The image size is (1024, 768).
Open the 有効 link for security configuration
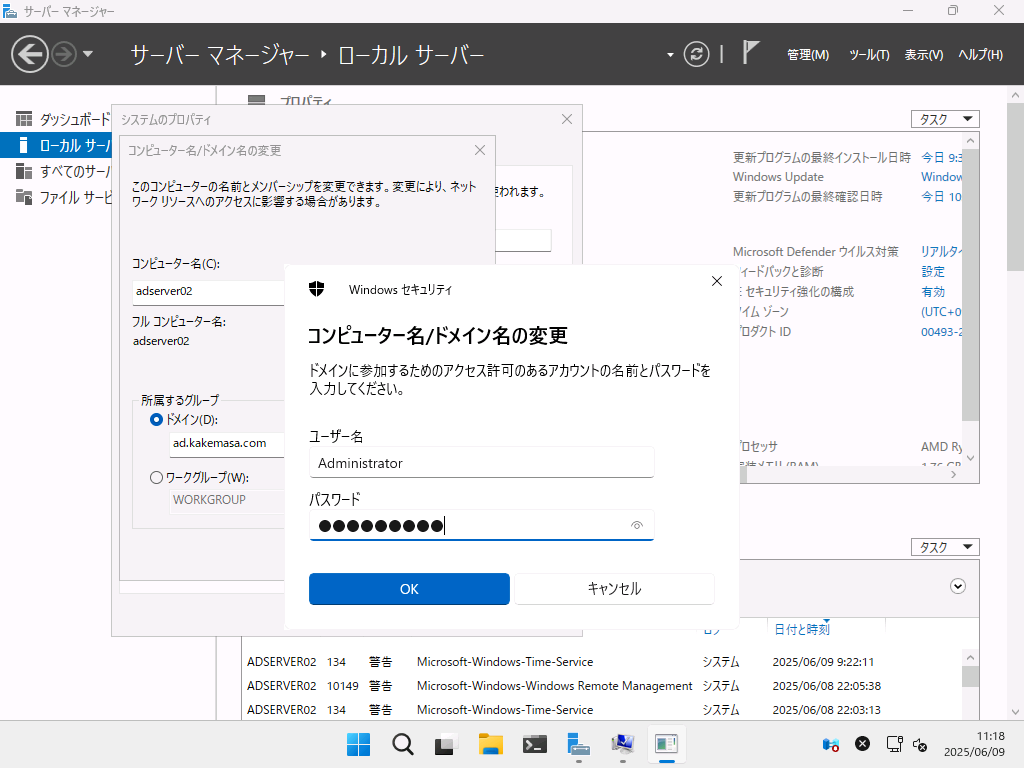(x=933, y=291)
